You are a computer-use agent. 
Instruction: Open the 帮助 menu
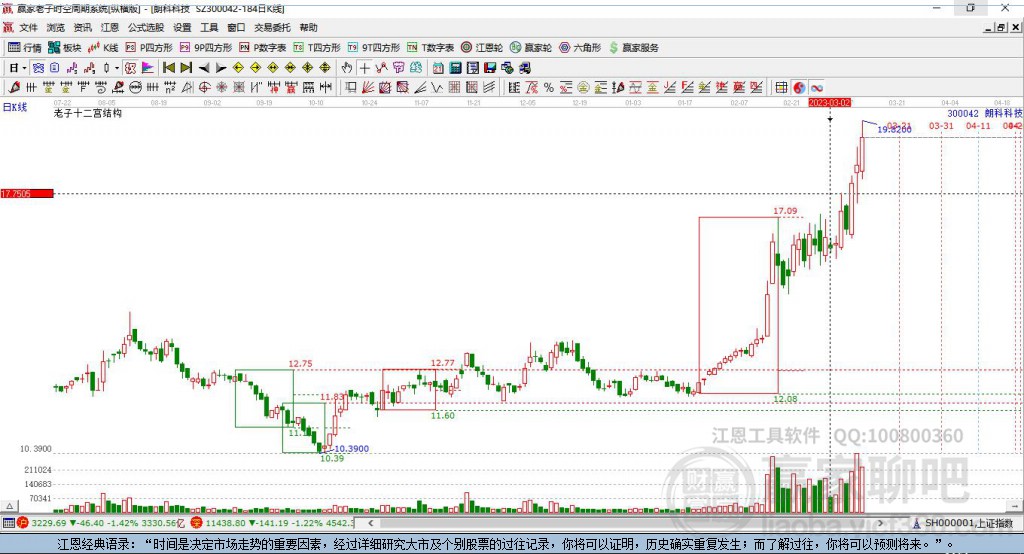tap(308, 27)
